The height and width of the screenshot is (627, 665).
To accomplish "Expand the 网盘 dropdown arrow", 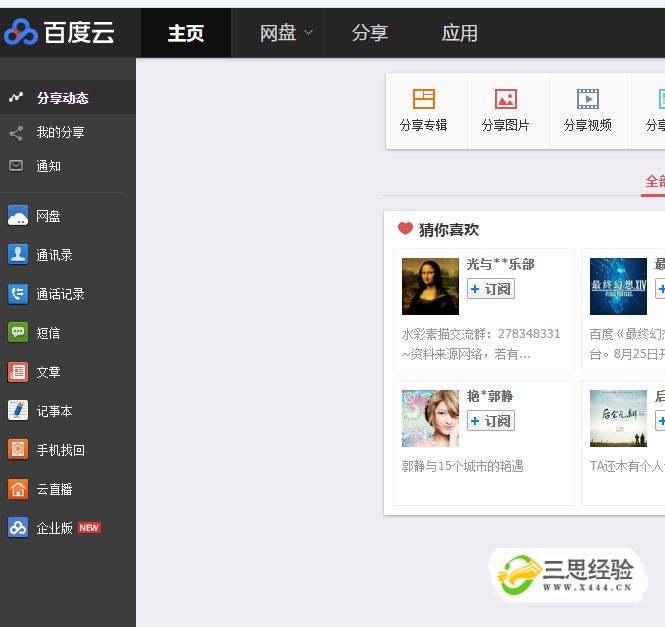I will coord(309,32).
